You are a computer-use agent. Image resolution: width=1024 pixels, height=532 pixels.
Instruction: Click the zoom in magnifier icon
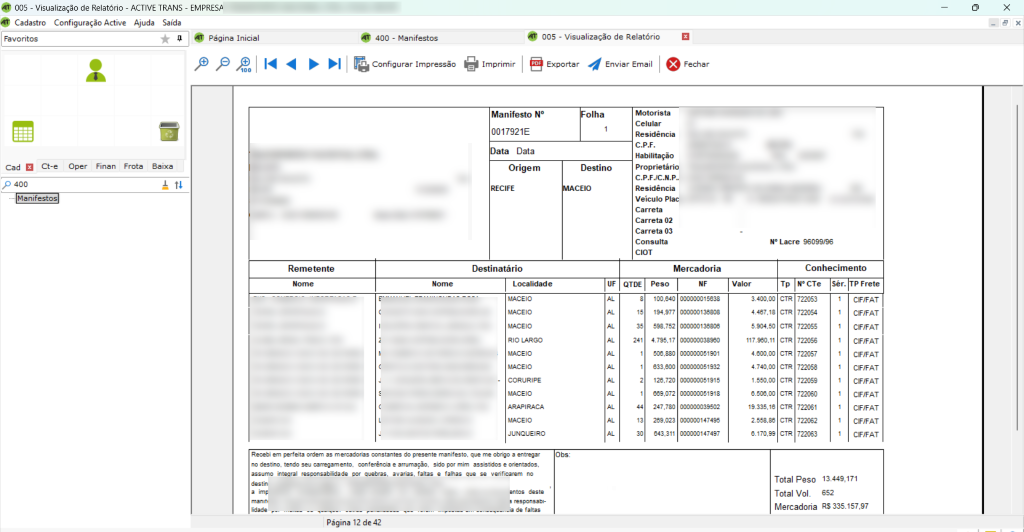click(x=202, y=64)
